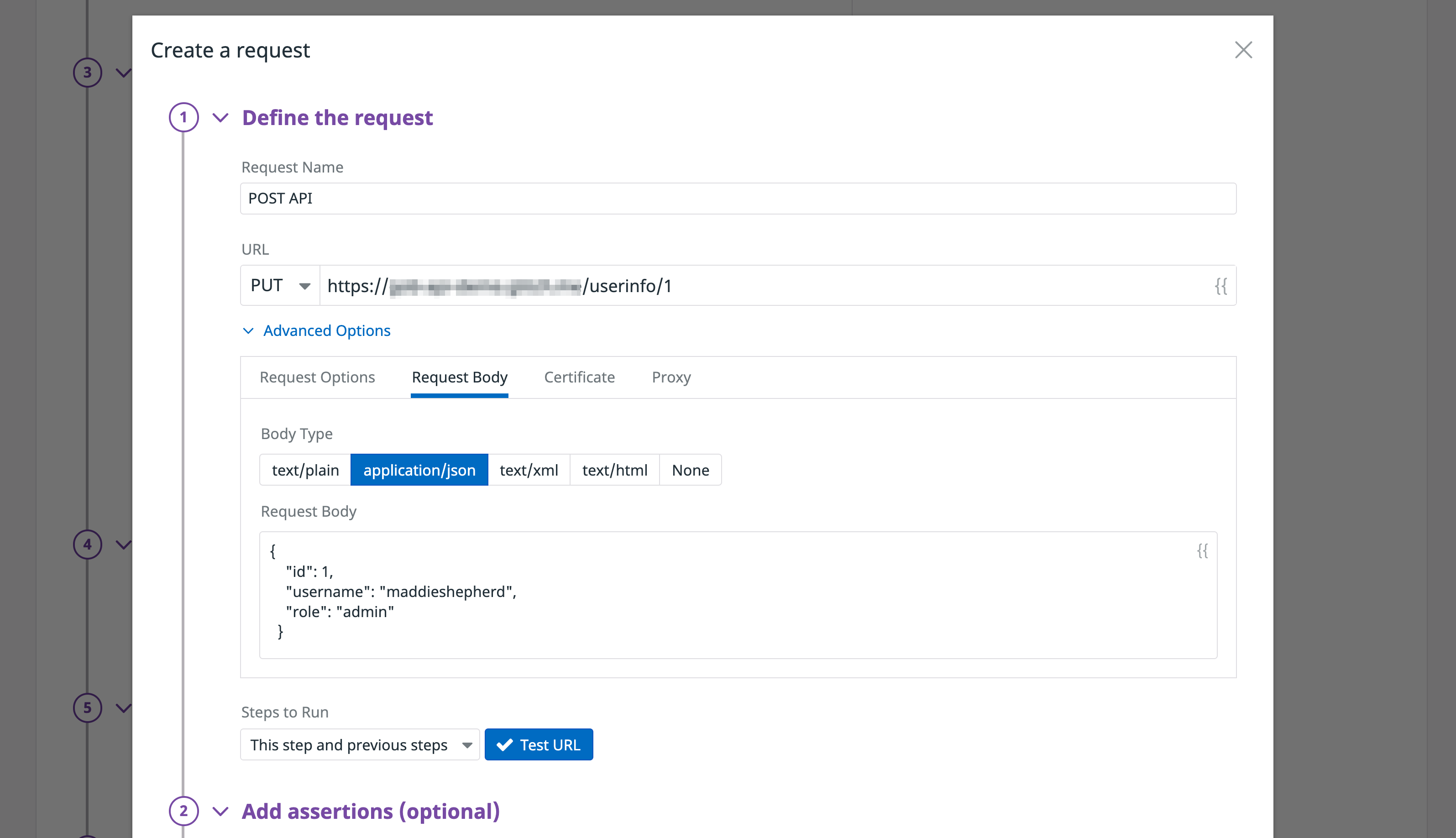
Task: Close the Create a request dialog
Action: (x=1244, y=51)
